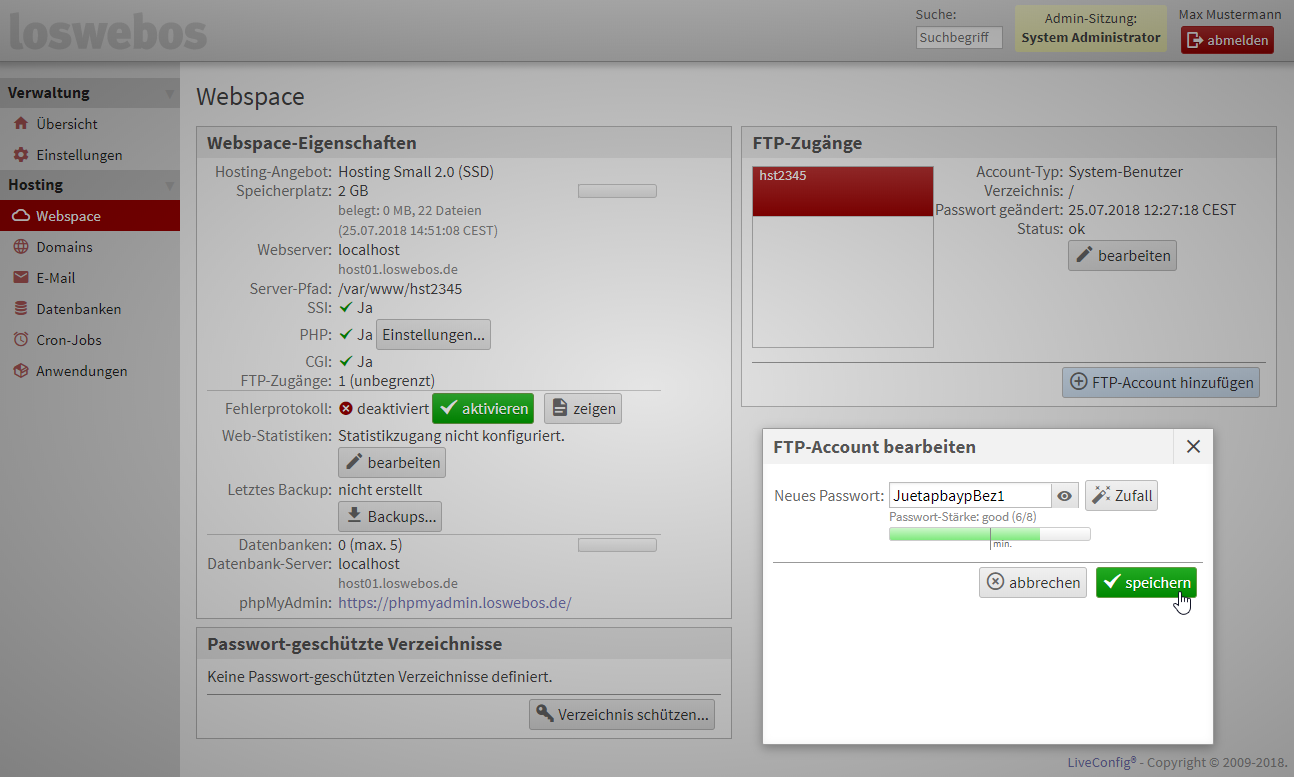Screen dimensions: 1294x777
Task: Close the FTP-Account bearbeiten dialog
Action: pos(1192,447)
